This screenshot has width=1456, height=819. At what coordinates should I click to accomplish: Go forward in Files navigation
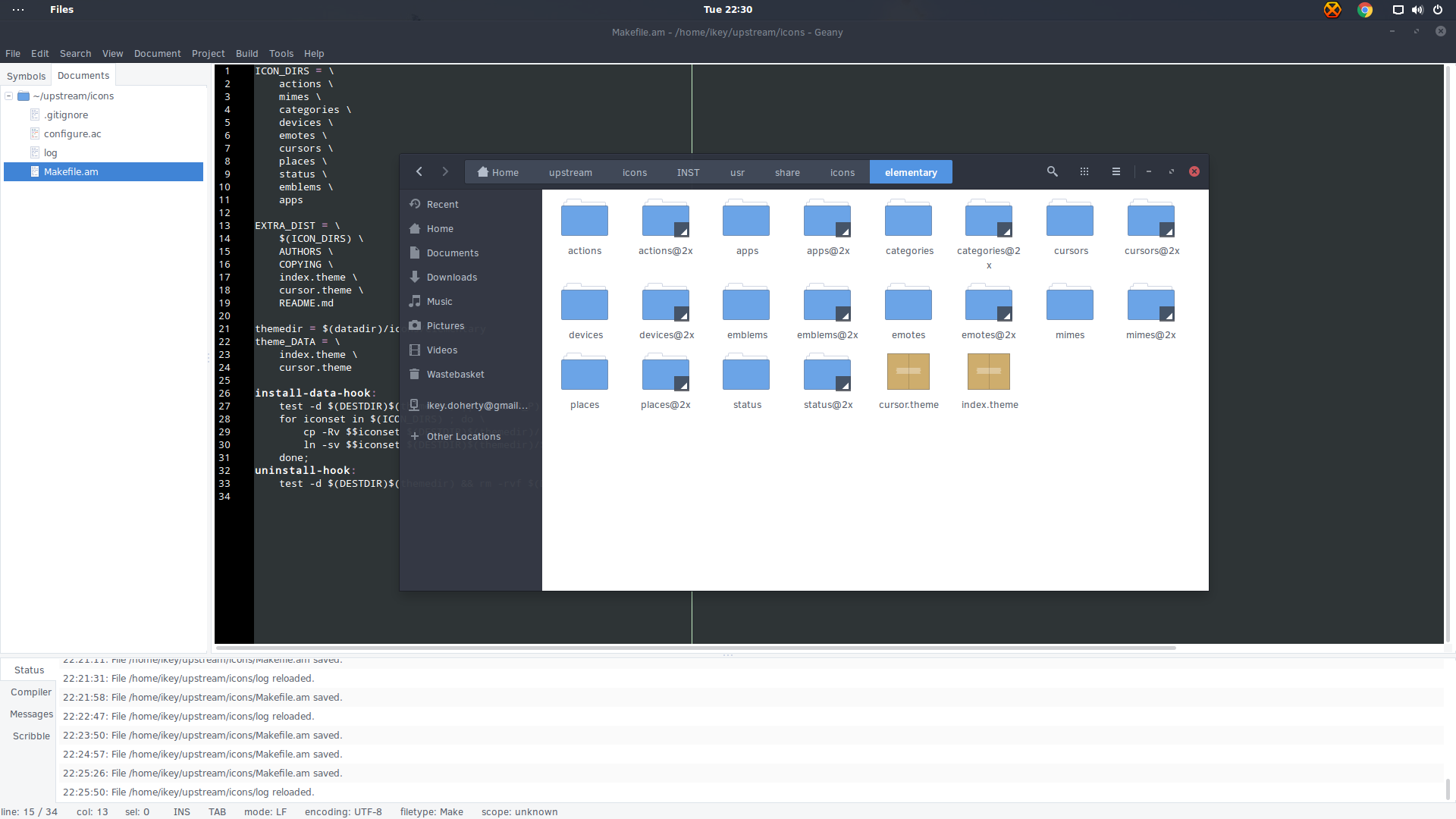click(x=445, y=171)
